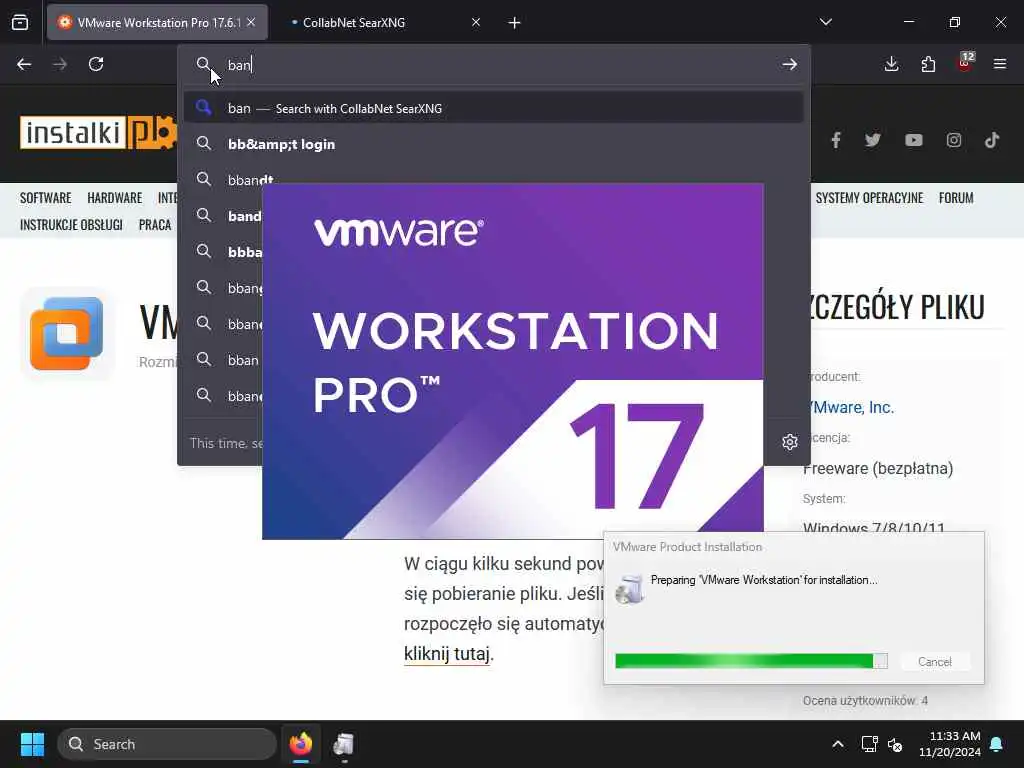Open SYSTEMY OPERACYJNE menu
This screenshot has height=768, width=1024.
869,198
